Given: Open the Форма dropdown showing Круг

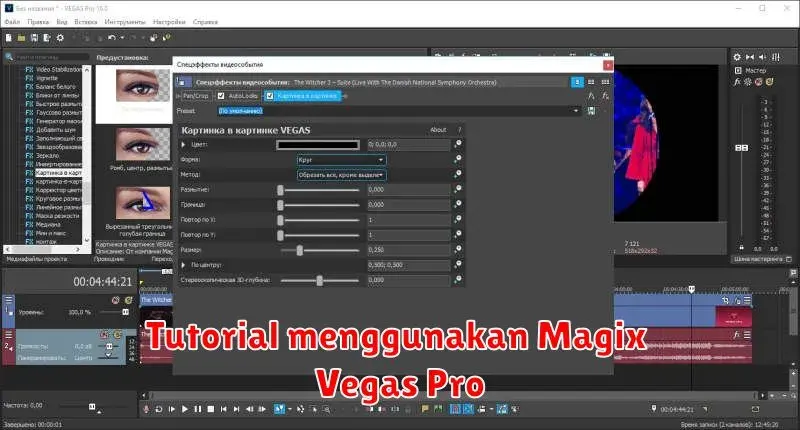Looking at the screenshot, I should tap(341, 160).
